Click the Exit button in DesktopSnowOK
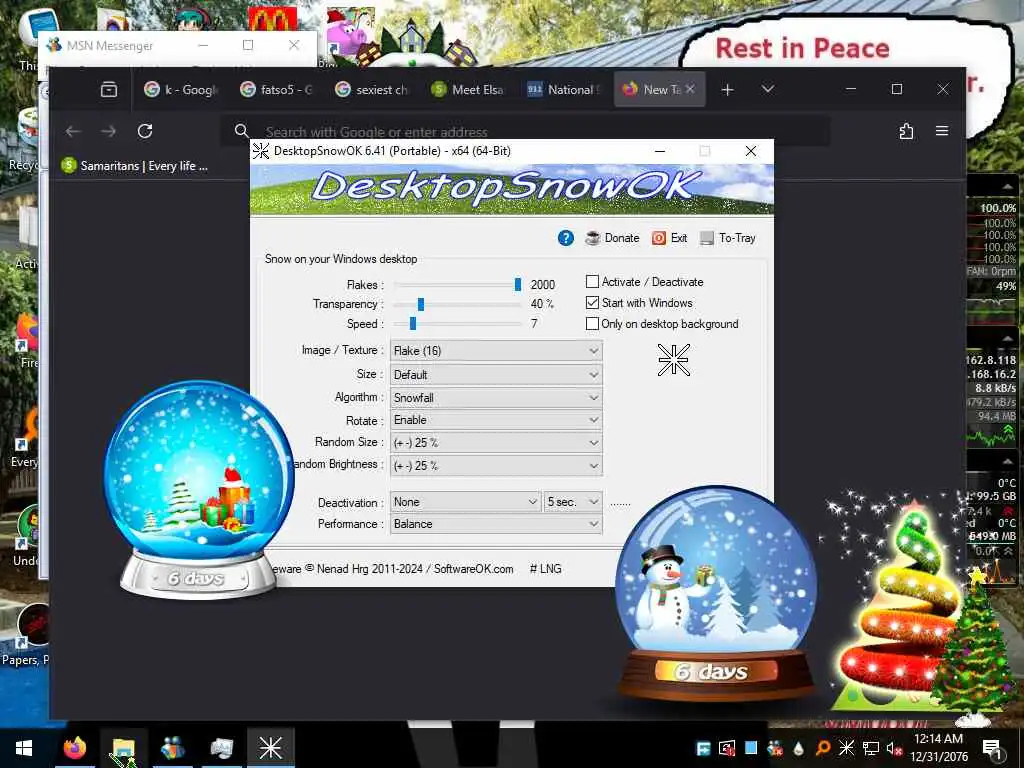Viewport: 1024px width, 768px height. (x=669, y=238)
